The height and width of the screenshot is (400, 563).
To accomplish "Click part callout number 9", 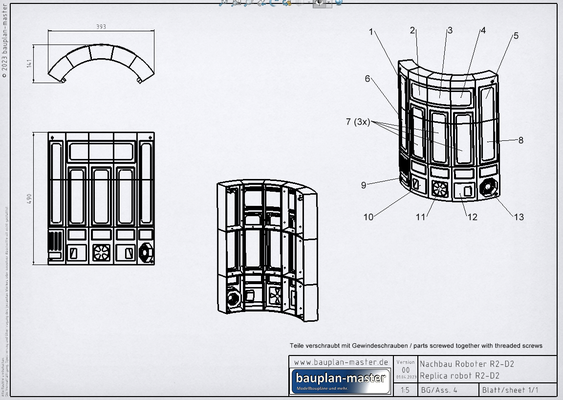I will 364,185.
